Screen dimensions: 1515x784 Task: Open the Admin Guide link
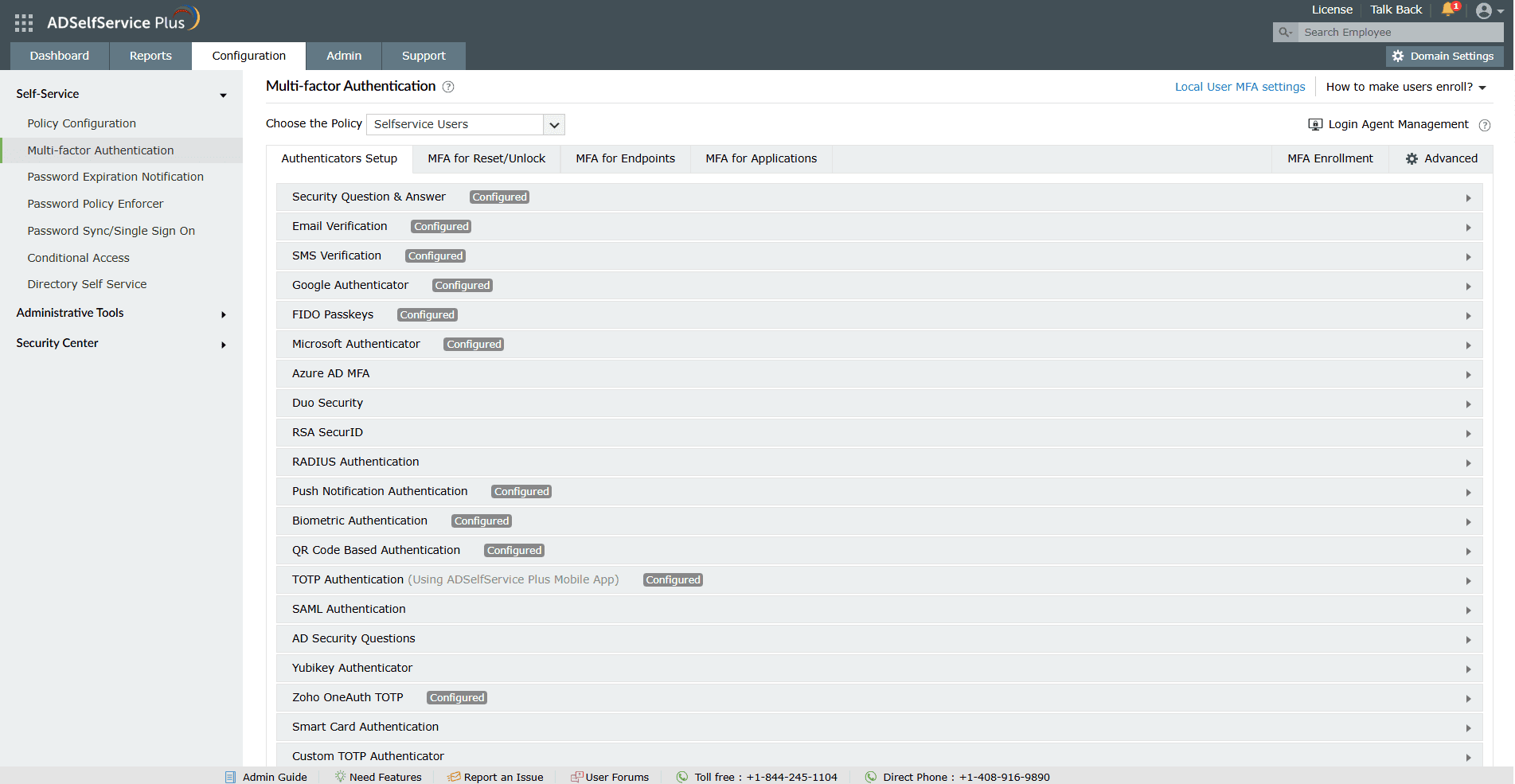pyautogui.click(x=275, y=777)
